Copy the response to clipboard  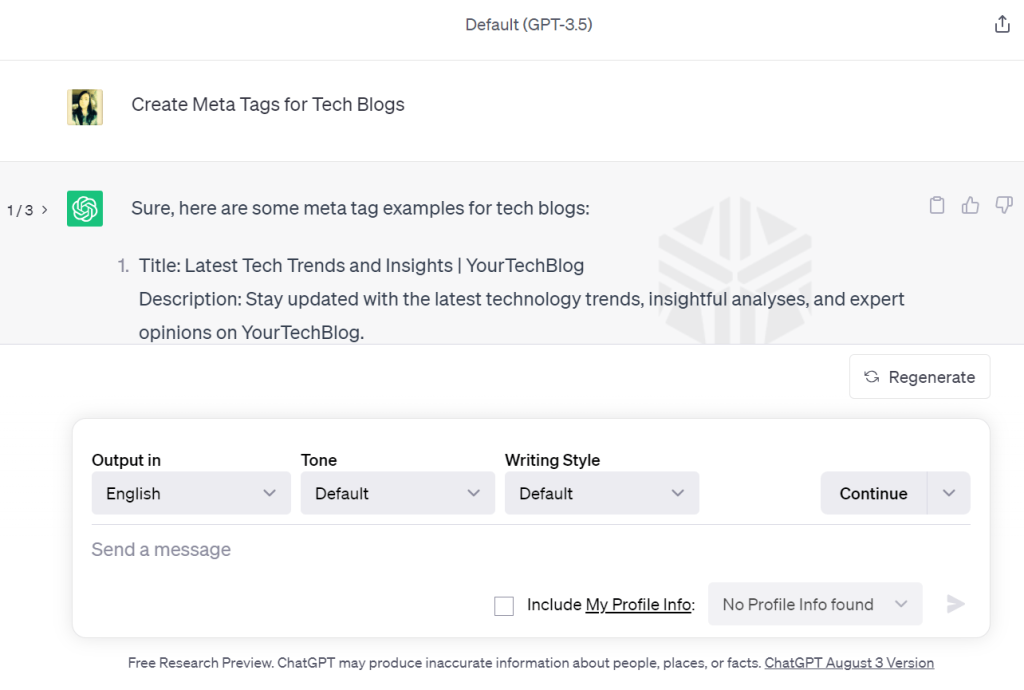[937, 204]
